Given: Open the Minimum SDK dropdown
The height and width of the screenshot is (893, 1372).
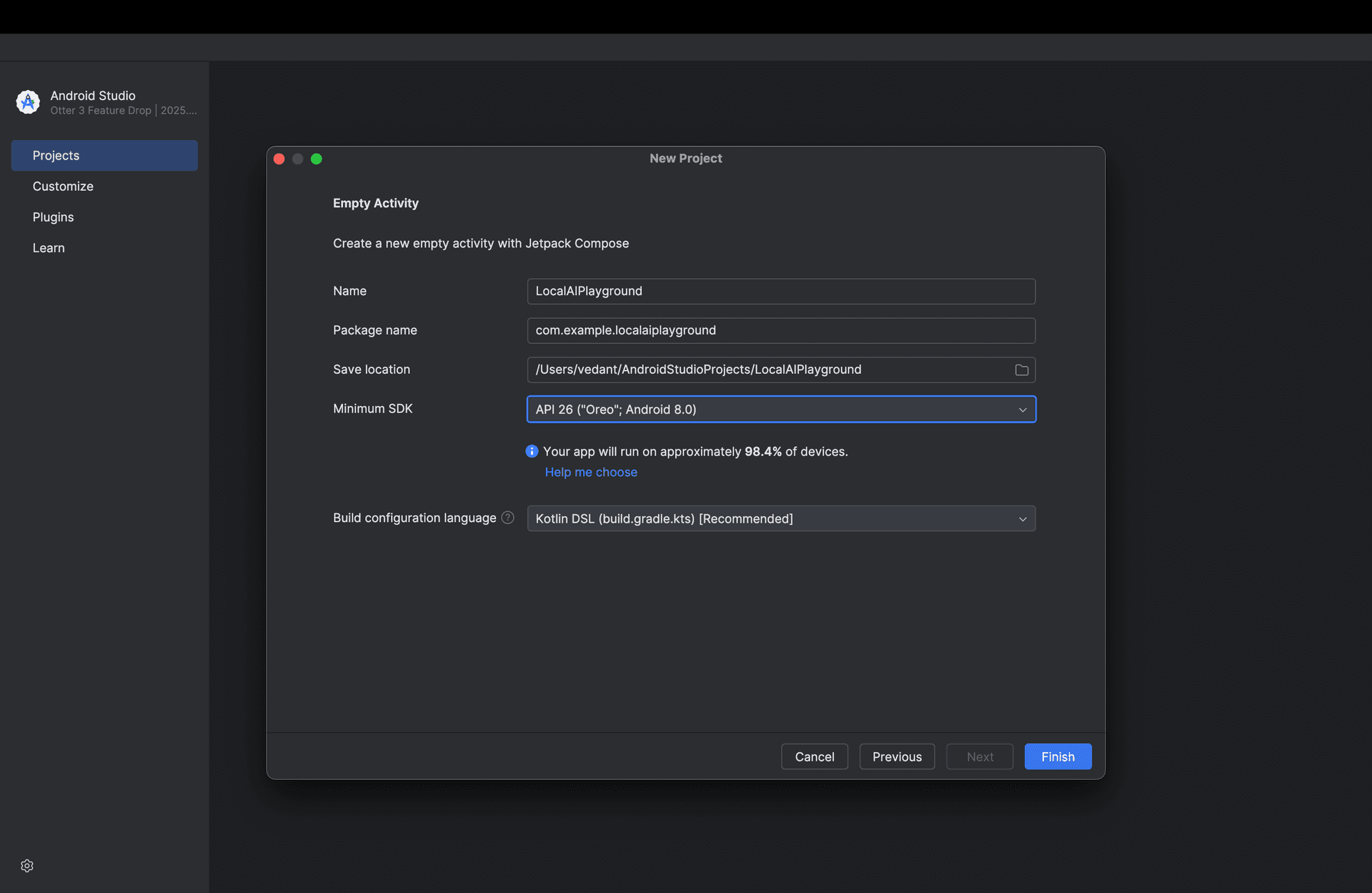Looking at the screenshot, I should [x=781, y=409].
